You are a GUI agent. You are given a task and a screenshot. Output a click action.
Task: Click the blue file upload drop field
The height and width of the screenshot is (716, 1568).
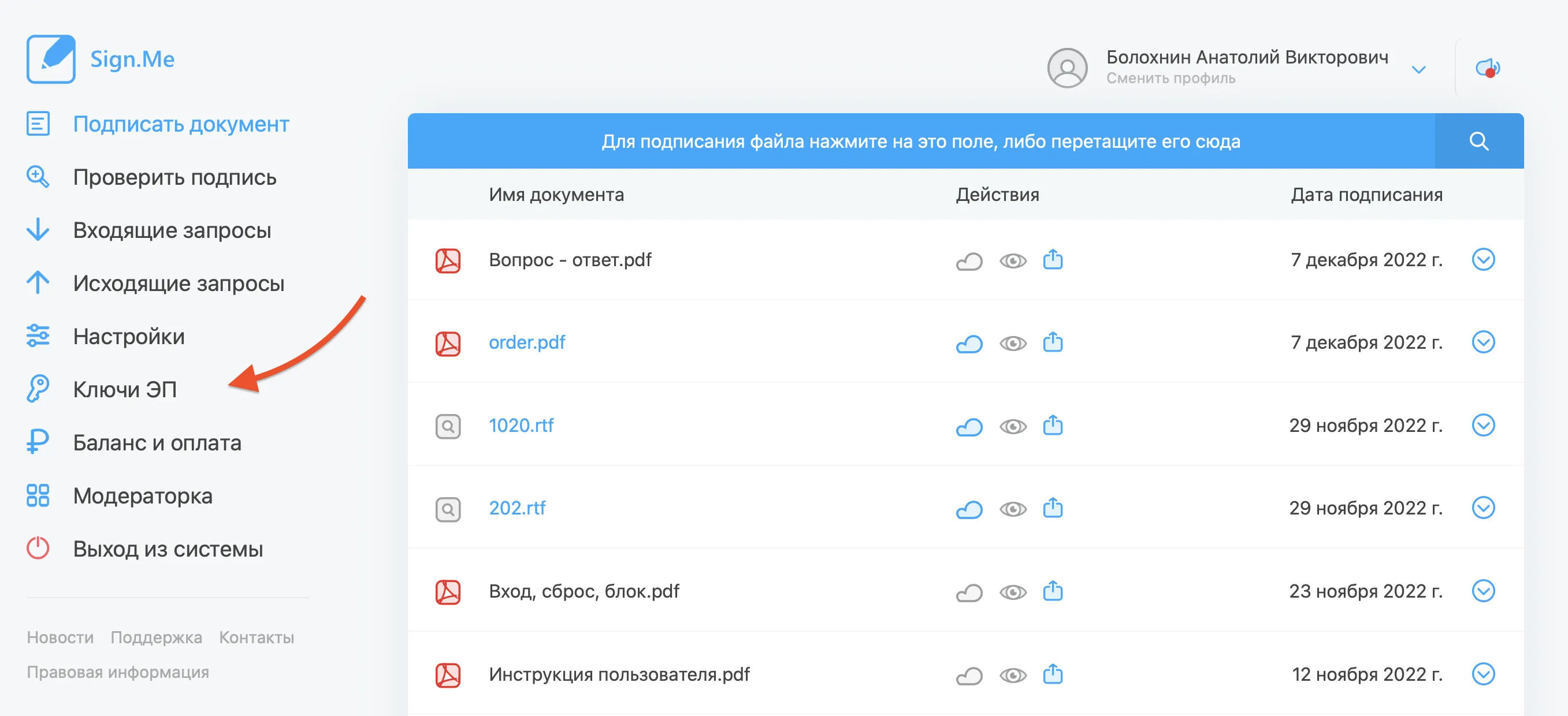pyautogui.click(x=921, y=141)
